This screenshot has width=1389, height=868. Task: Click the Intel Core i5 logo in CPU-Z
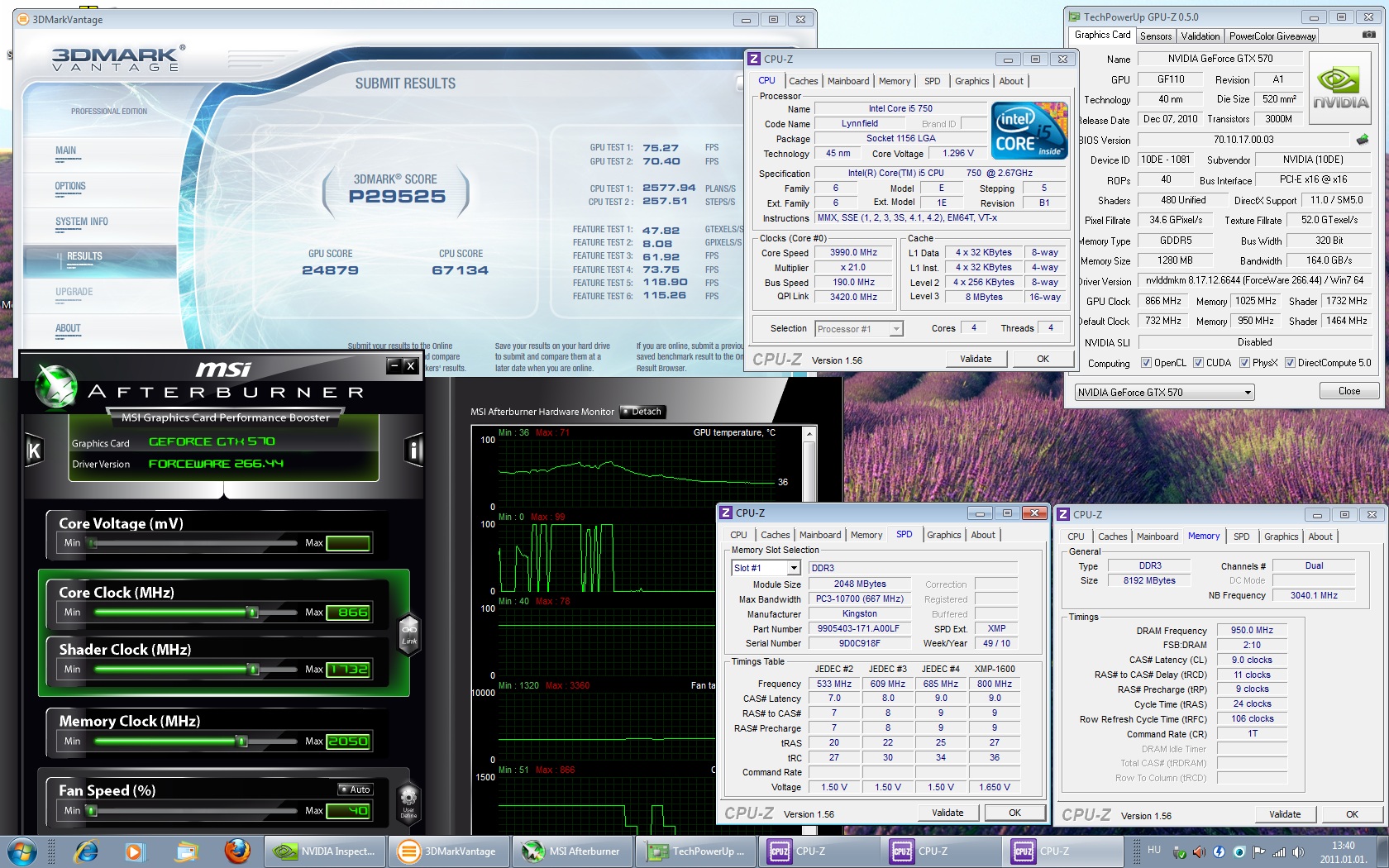tap(1029, 131)
